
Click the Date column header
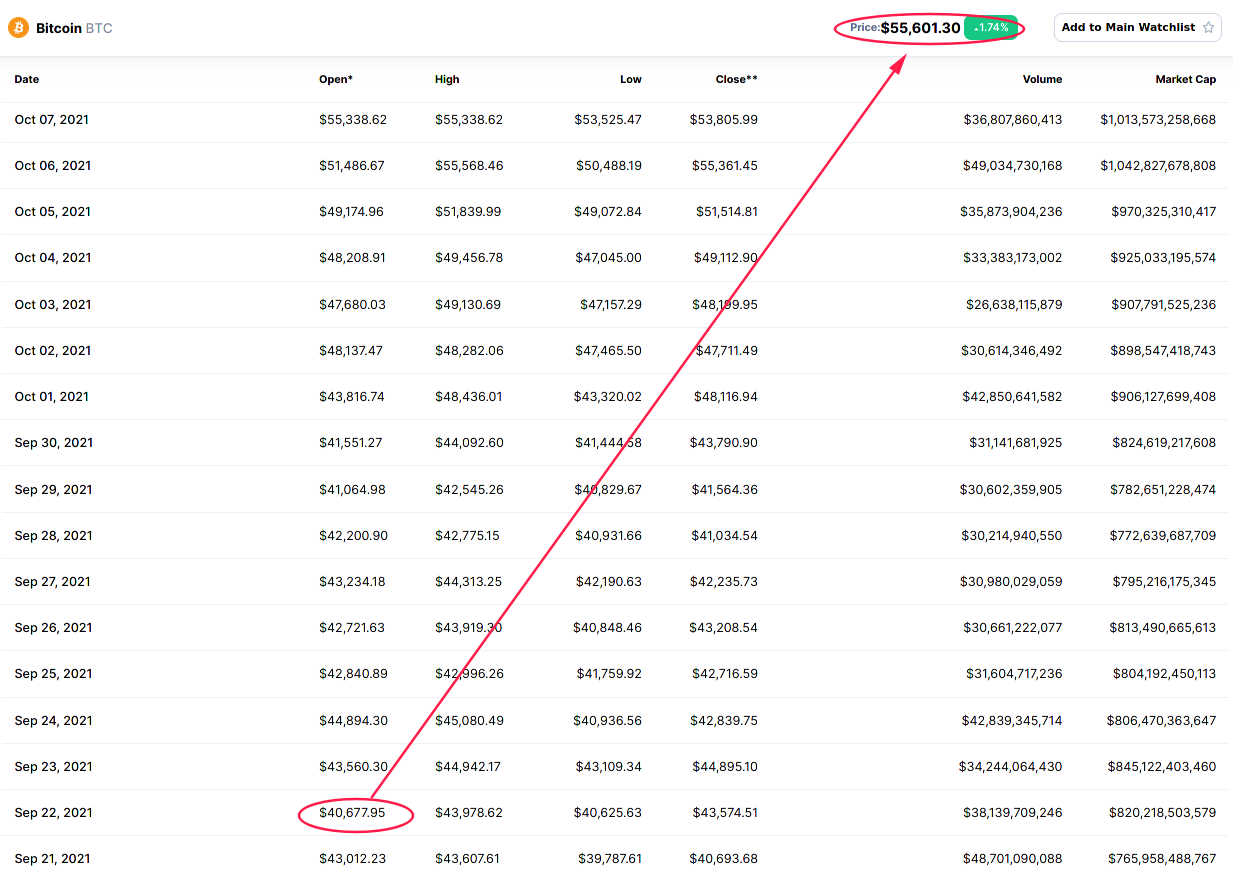click(27, 79)
